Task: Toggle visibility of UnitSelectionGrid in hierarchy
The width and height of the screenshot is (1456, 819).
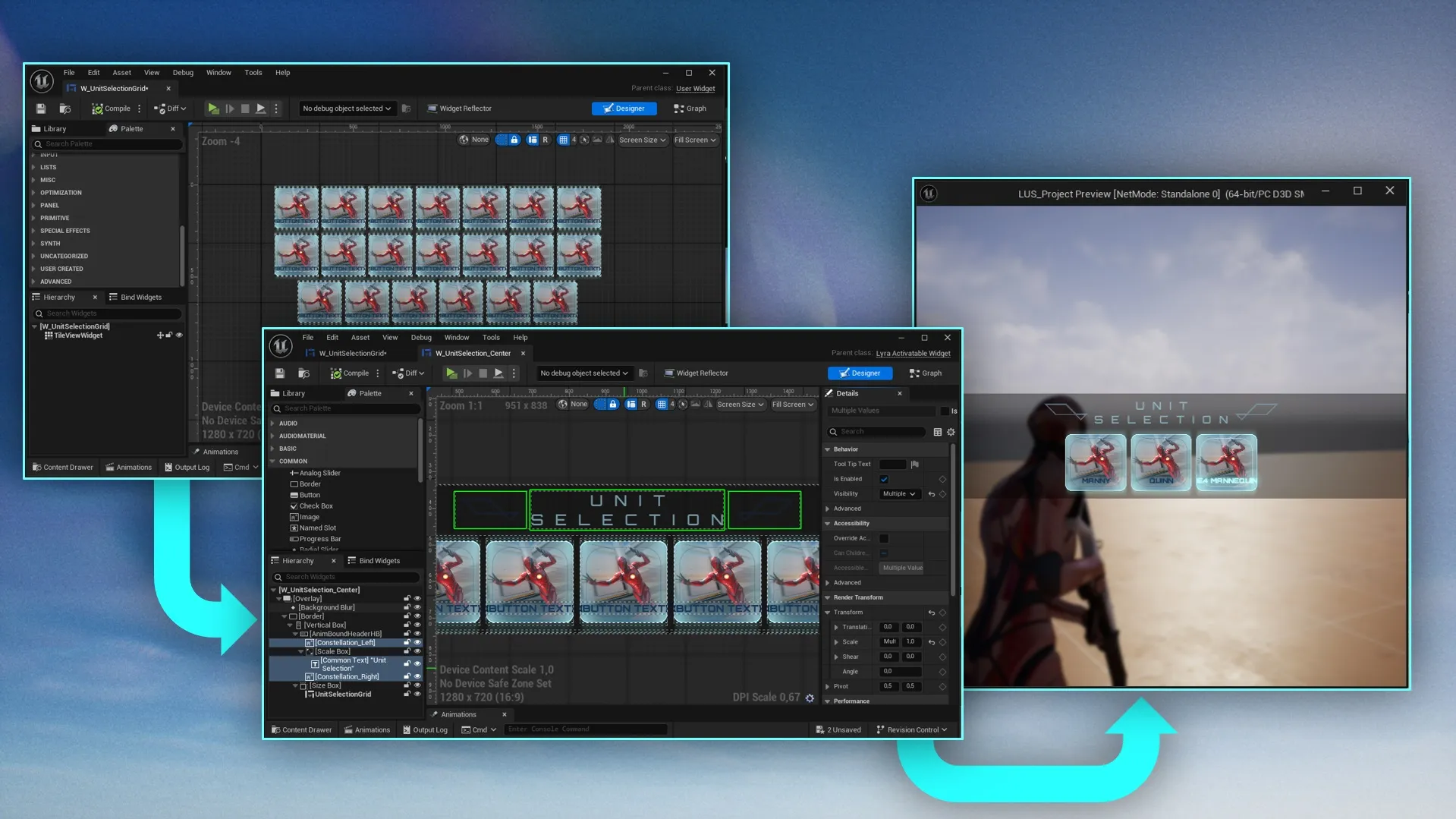Action: [417, 695]
